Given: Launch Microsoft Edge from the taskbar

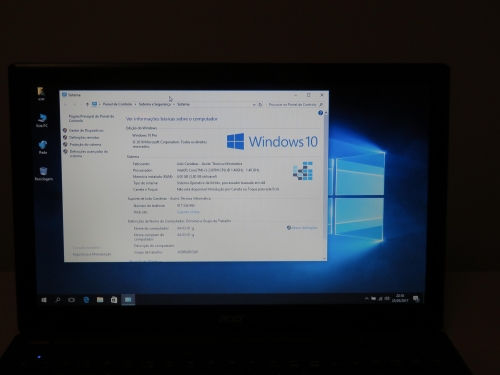Looking at the screenshot, I should click(86, 300).
